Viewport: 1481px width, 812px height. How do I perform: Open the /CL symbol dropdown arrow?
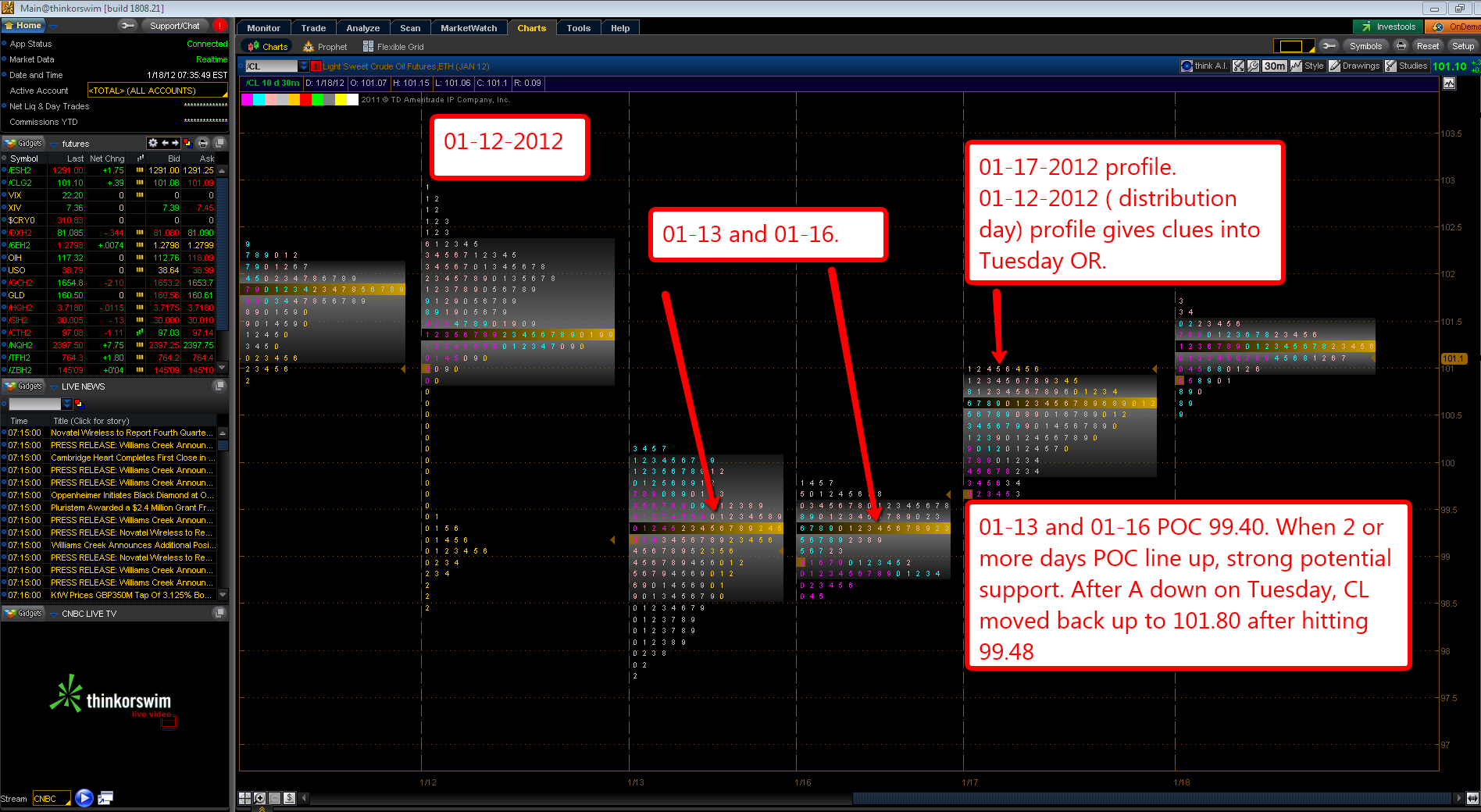304,66
